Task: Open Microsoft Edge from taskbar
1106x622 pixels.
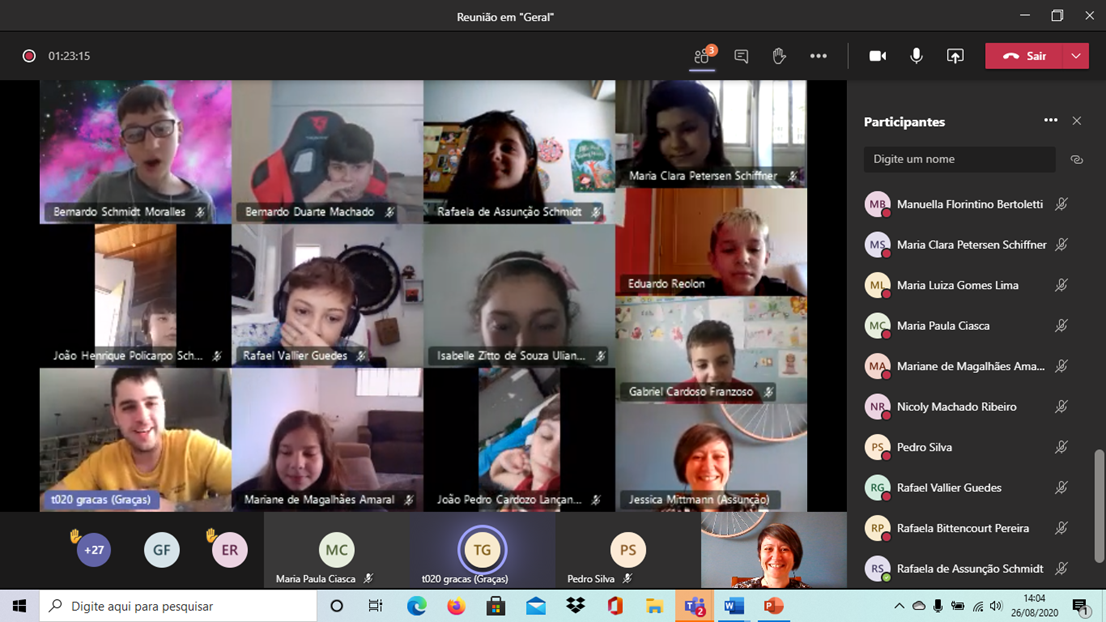Action: [416, 606]
